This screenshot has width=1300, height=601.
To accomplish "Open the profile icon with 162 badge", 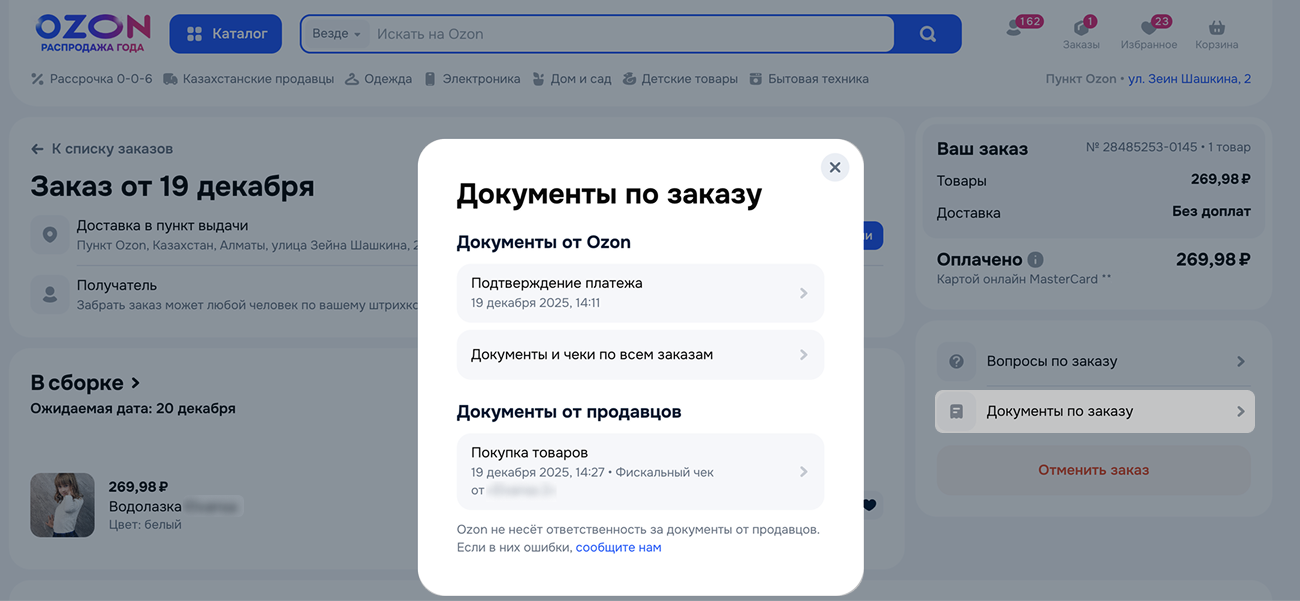I will pos(1016,29).
